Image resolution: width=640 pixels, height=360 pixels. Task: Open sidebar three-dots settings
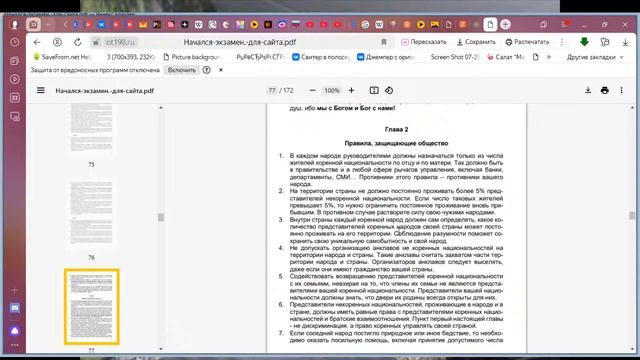point(15,345)
